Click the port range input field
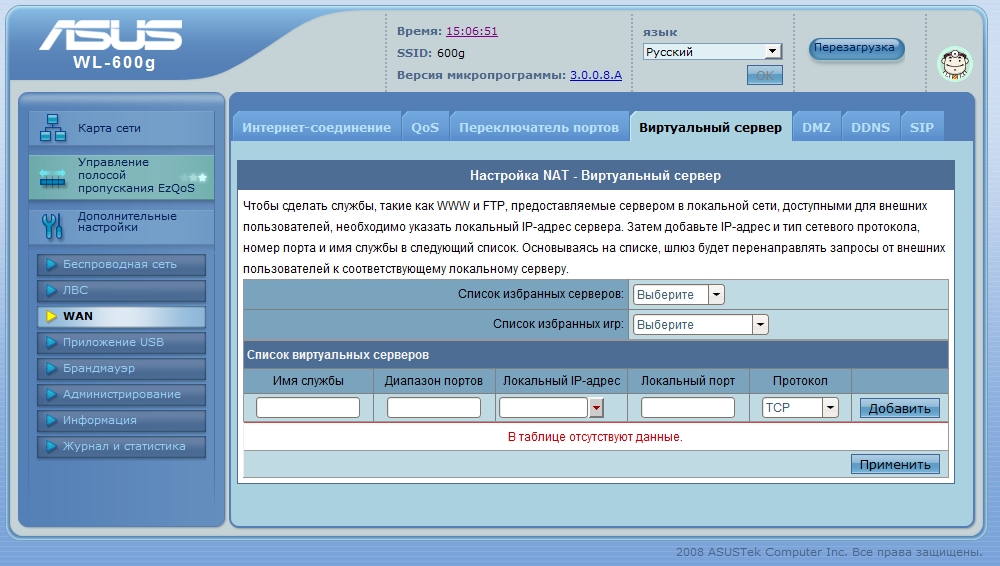1000x566 pixels. [434, 408]
